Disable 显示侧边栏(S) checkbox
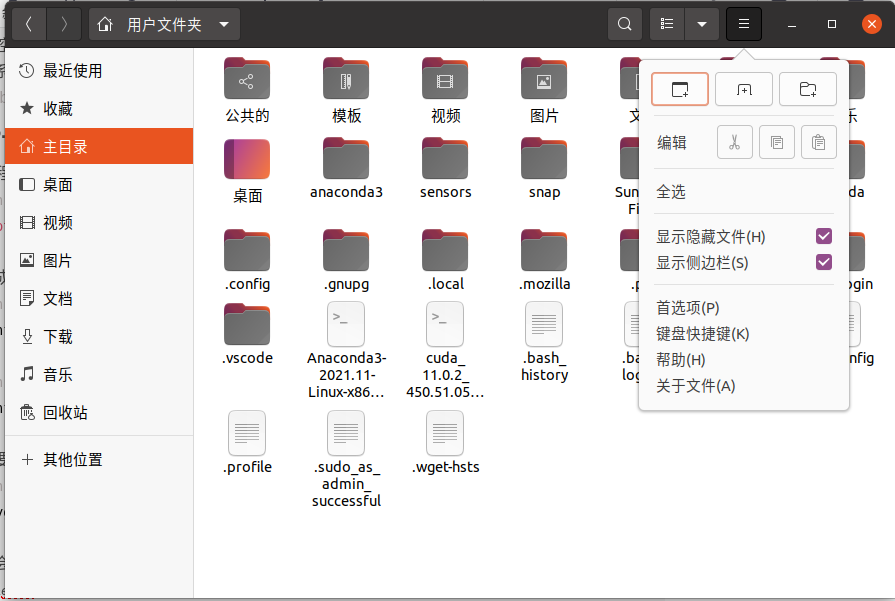Screen dimensions: 895x601 point(824,262)
